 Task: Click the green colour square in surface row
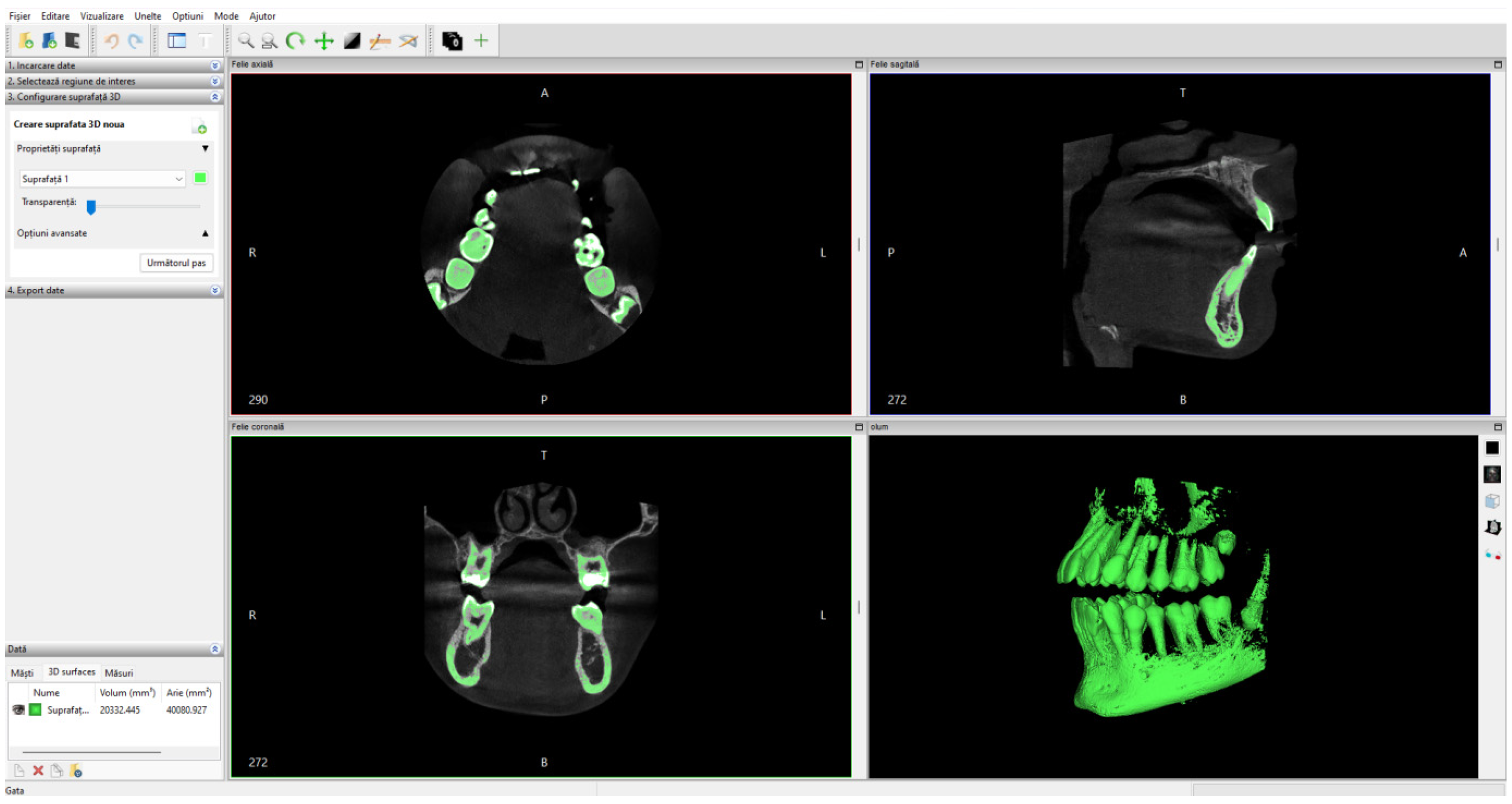pyautogui.click(x=36, y=709)
